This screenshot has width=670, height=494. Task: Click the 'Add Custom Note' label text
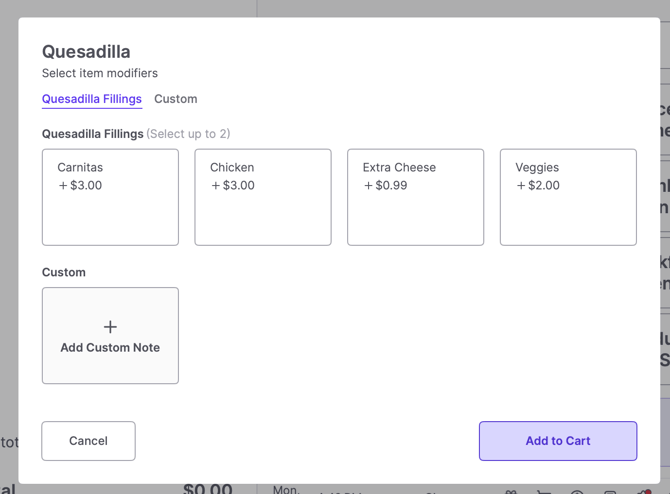click(x=110, y=348)
